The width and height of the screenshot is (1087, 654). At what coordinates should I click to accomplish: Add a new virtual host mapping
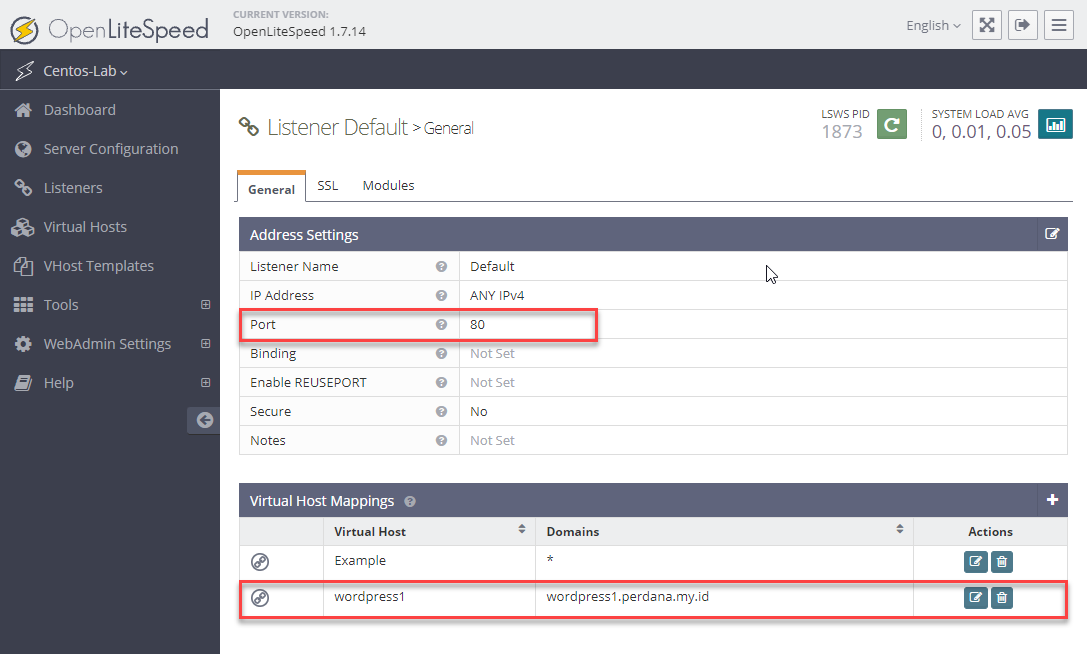click(1052, 500)
